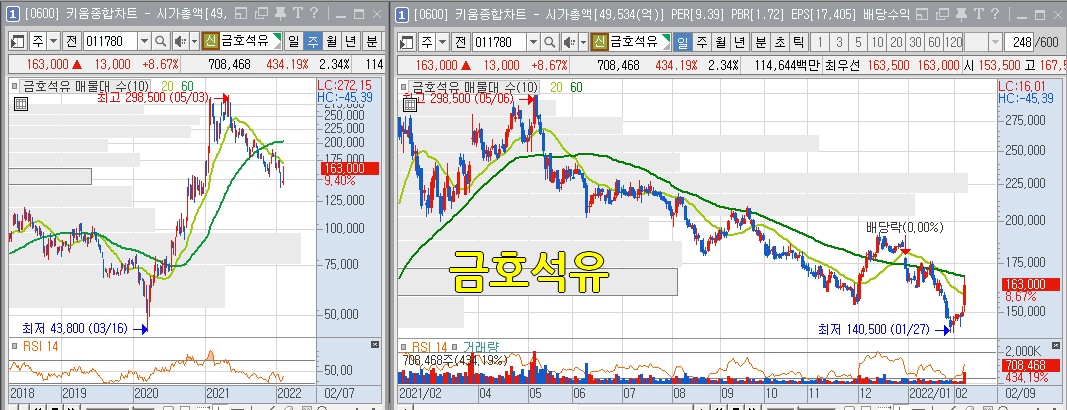Toggle side panel icon in right chart window
Viewport: 1067px width, 410px height.
point(407,42)
